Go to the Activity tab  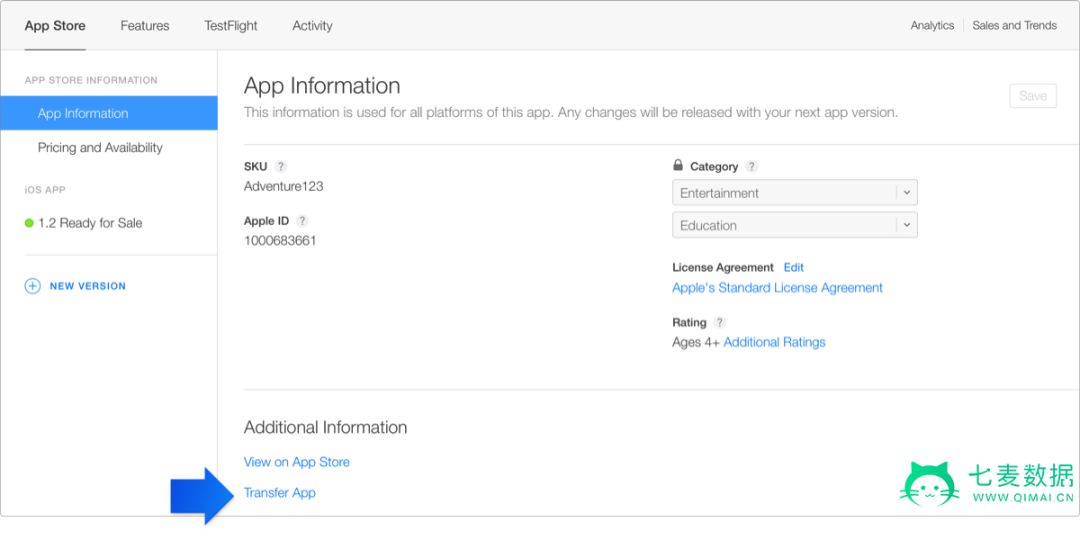point(312,26)
